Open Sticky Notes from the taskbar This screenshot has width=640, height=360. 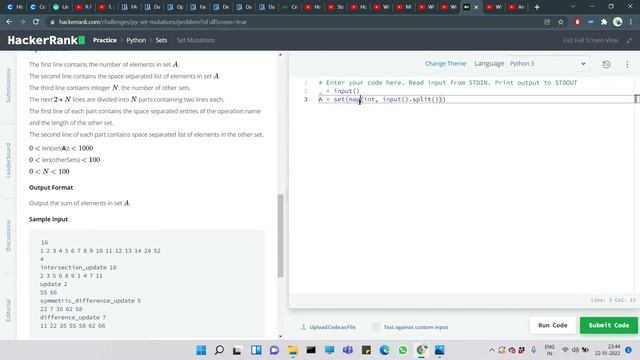pyautogui.click(x=366, y=350)
